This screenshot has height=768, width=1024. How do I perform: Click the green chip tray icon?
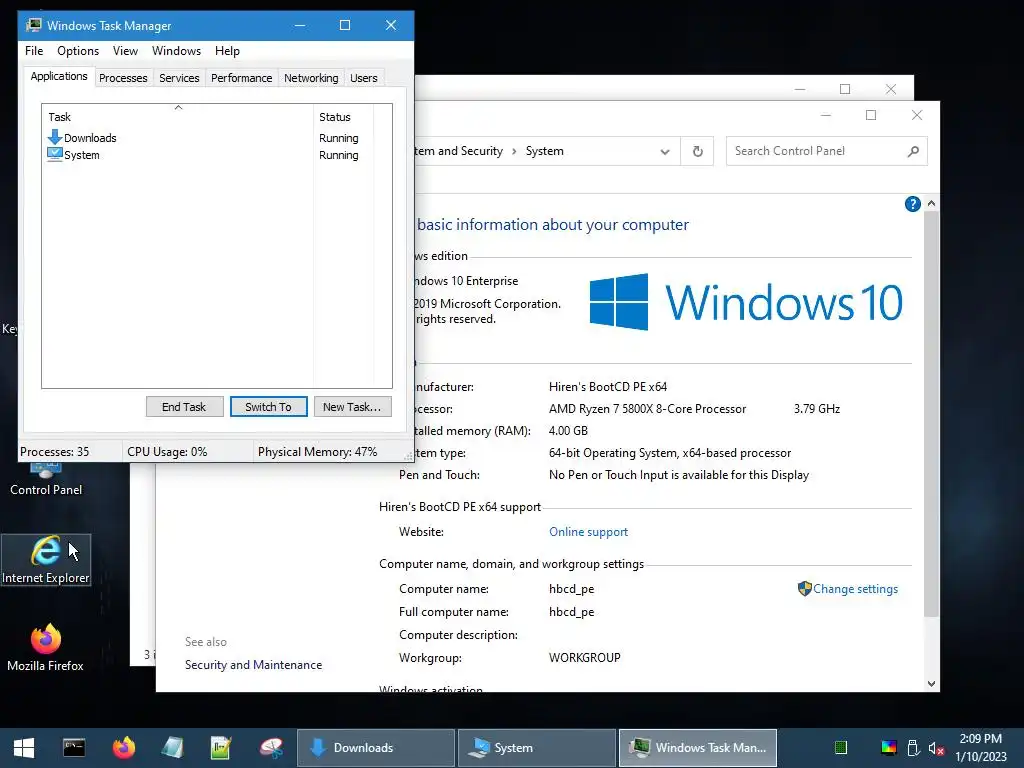pyautogui.click(x=841, y=748)
